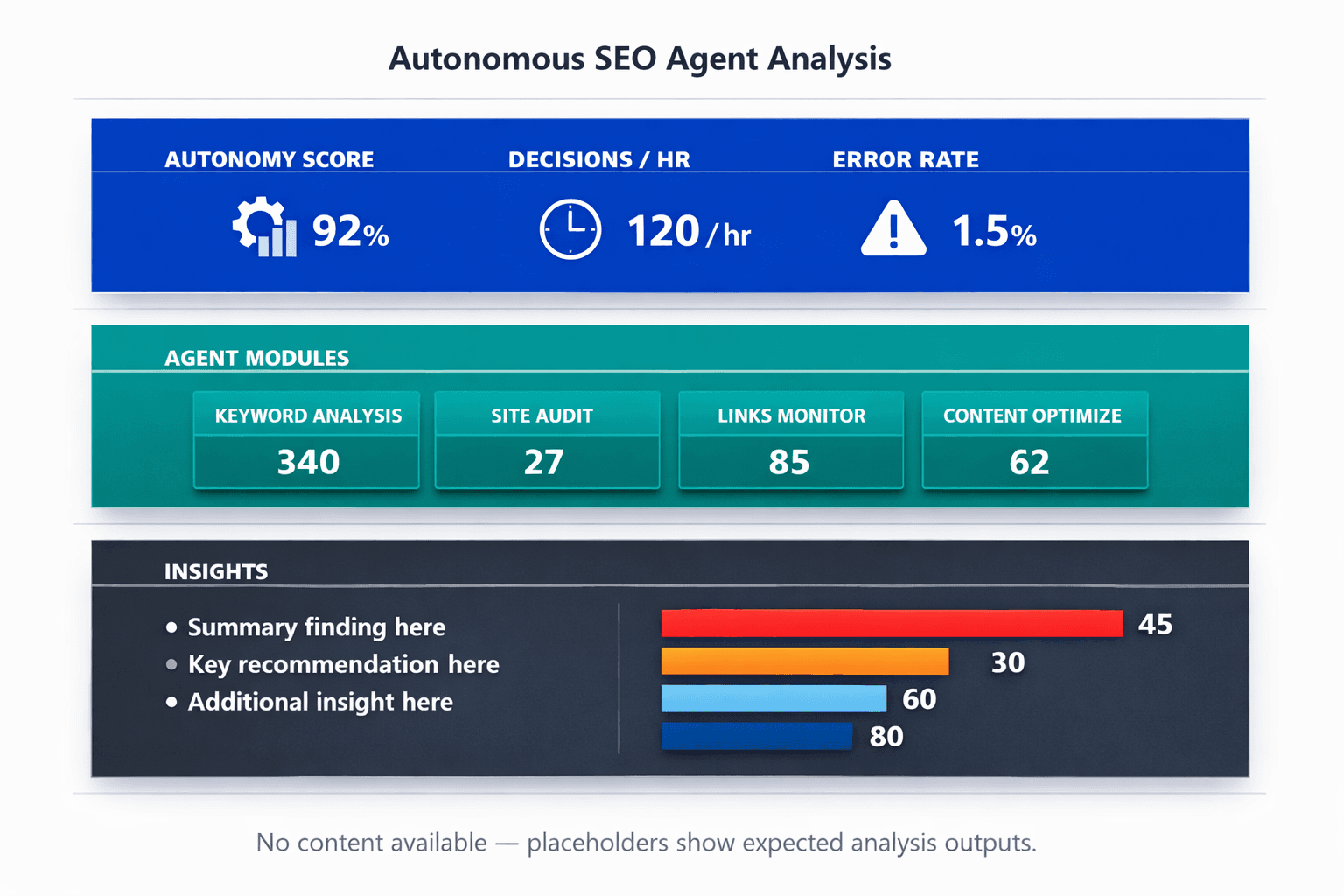Select the Site Audit module card
1344x896 pixels.
pos(547,441)
